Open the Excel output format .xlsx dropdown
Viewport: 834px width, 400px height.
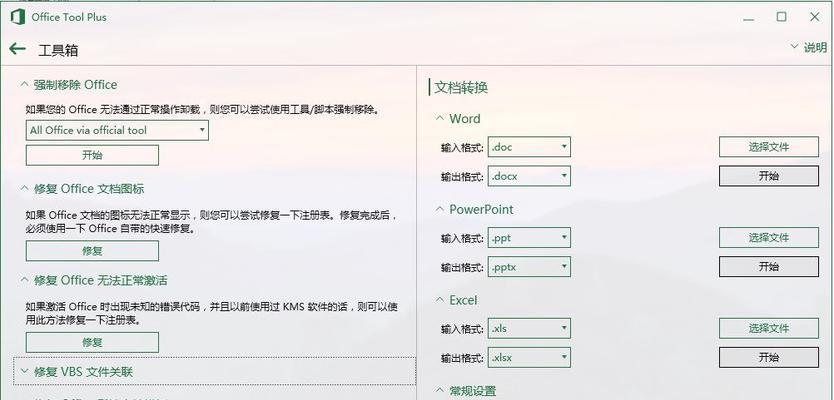(x=529, y=357)
